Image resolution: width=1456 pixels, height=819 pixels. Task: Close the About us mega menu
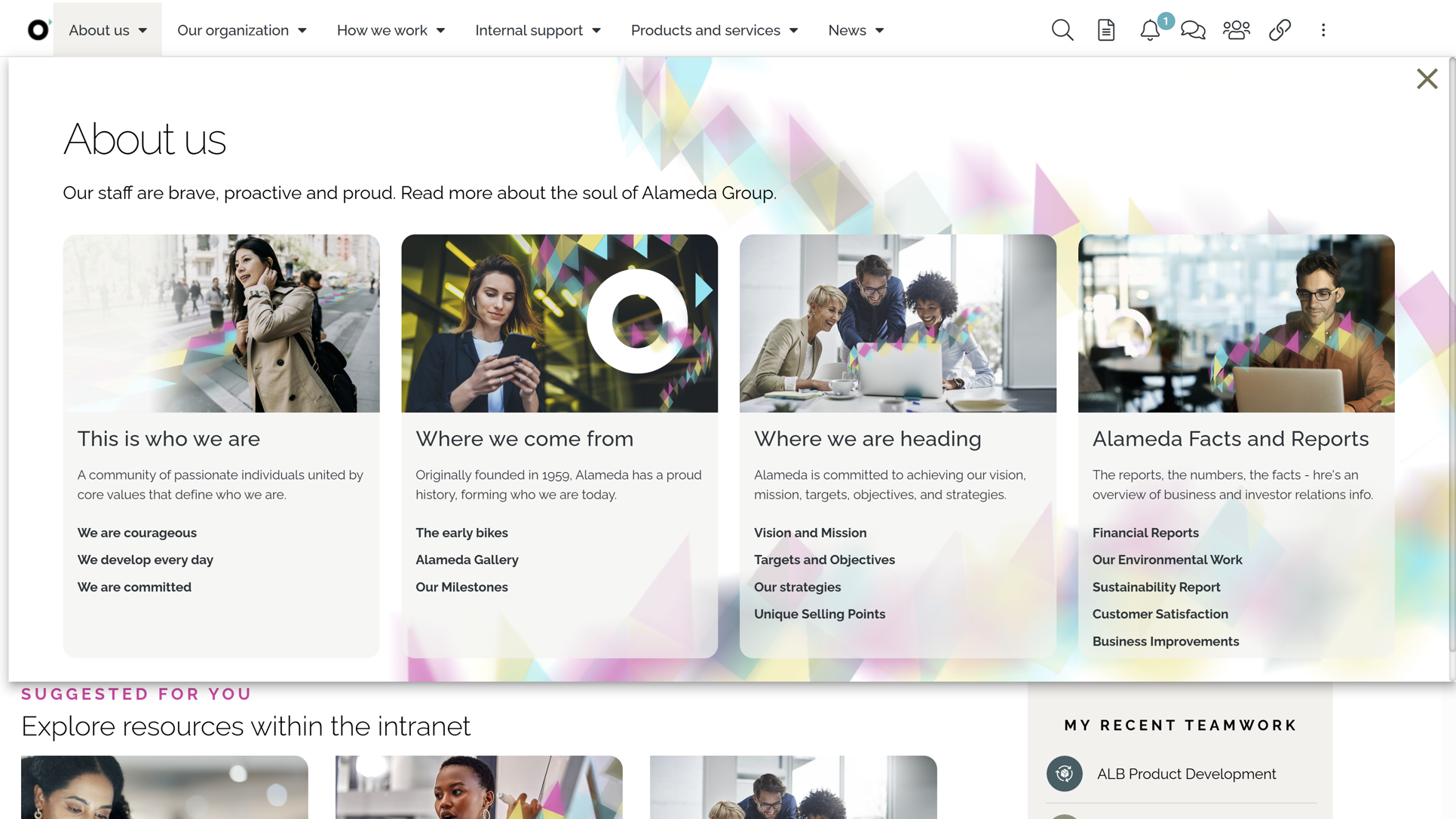pos(1427,78)
